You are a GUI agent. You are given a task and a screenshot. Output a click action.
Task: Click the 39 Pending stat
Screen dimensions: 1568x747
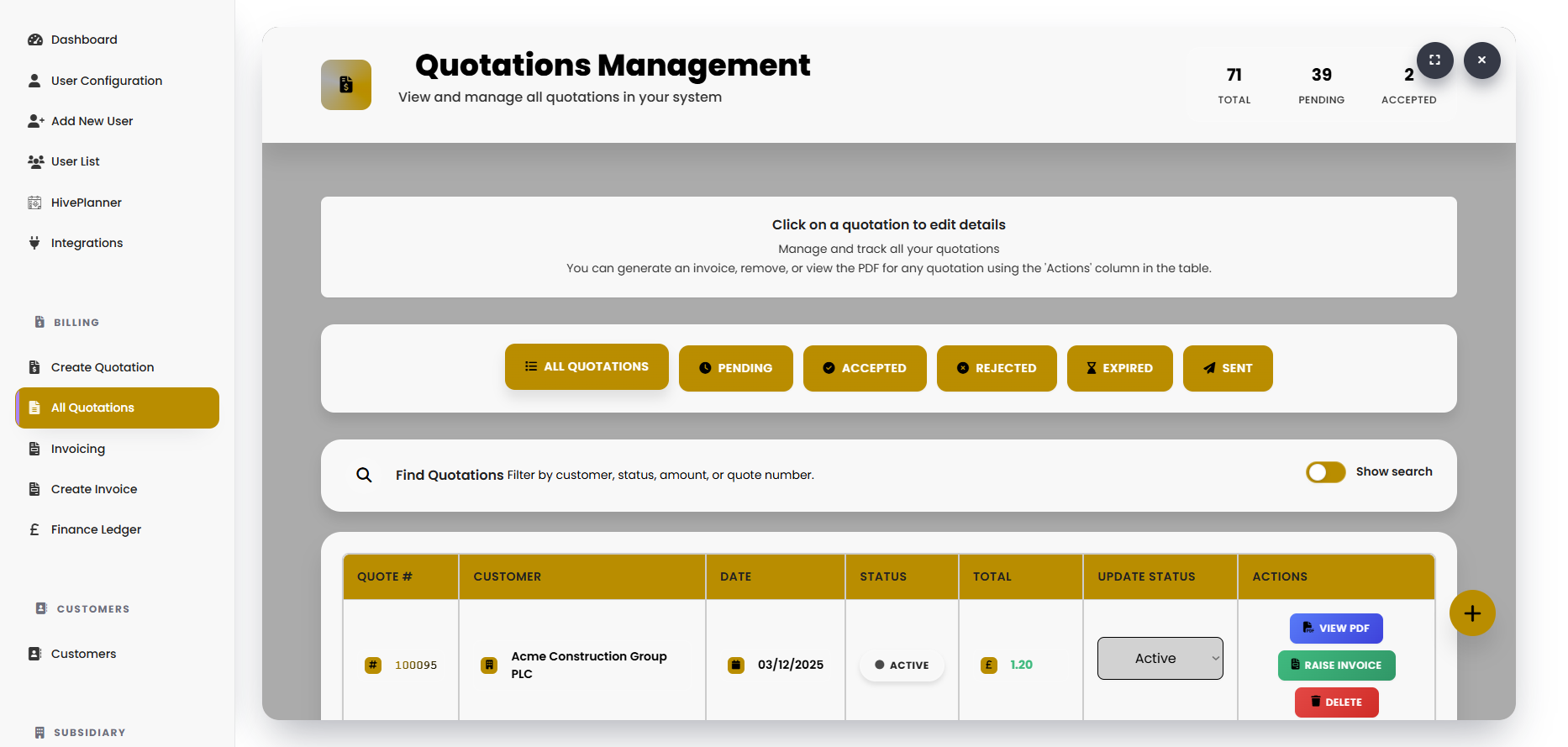click(x=1322, y=86)
